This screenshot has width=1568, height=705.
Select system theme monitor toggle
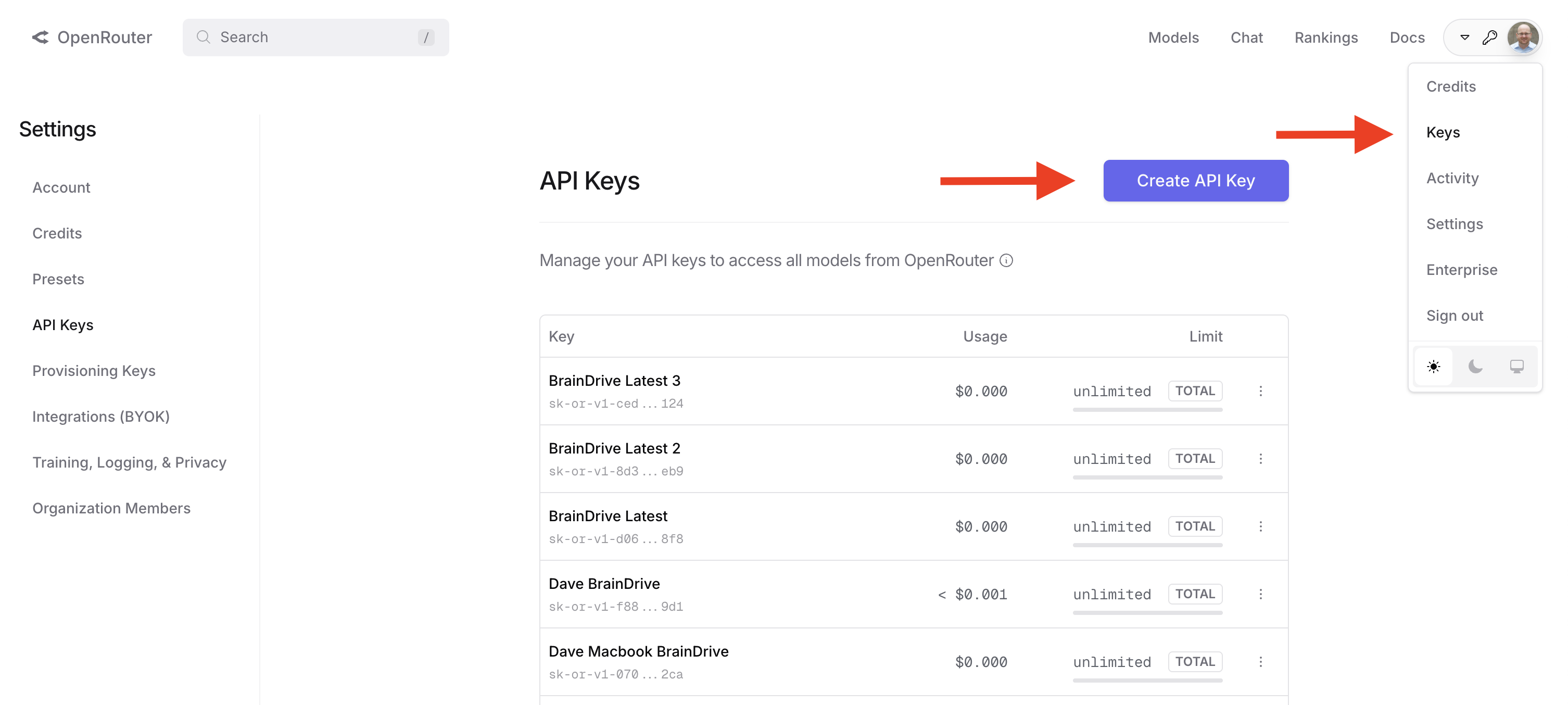[x=1516, y=367]
